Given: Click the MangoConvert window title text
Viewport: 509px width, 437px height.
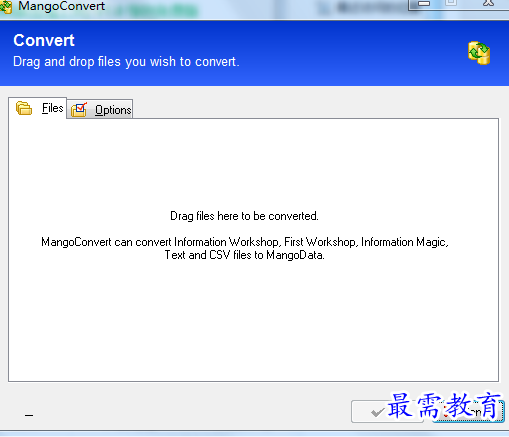Looking at the screenshot, I should click(x=61, y=6).
